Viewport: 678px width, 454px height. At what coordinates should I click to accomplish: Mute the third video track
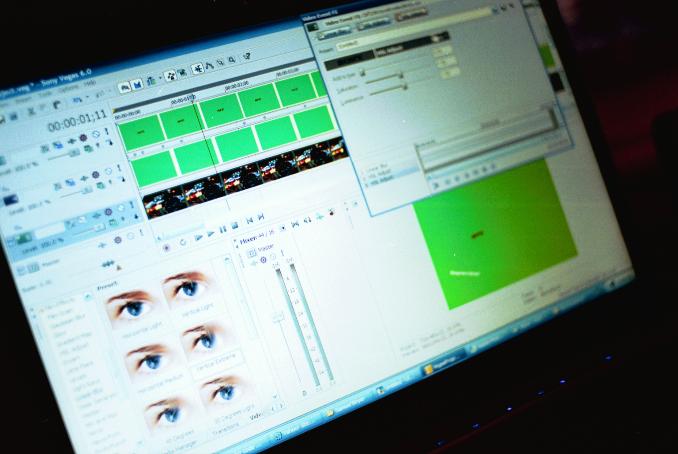tap(121, 208)
